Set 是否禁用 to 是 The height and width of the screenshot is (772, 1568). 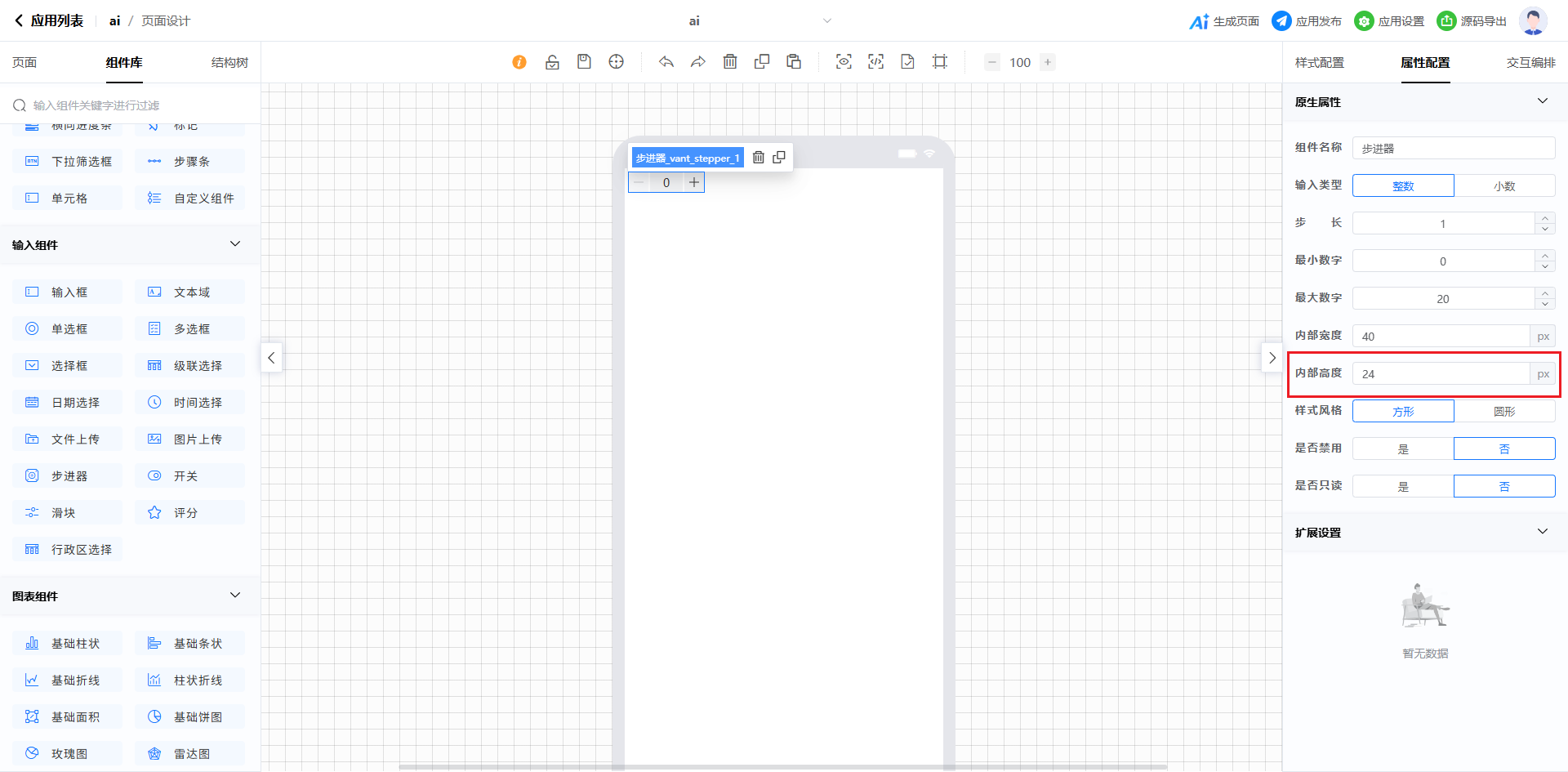pos(1403,449)
